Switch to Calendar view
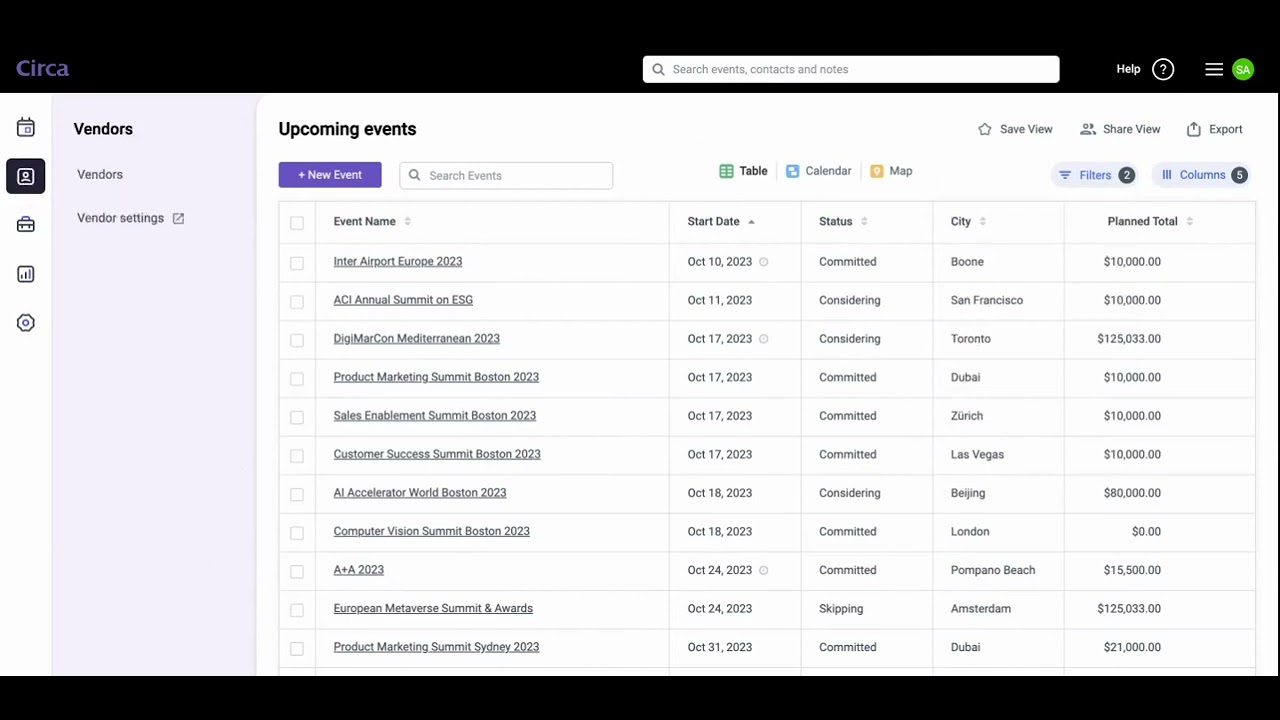The width and height of the screenshot is (1280, 720). 818,171
